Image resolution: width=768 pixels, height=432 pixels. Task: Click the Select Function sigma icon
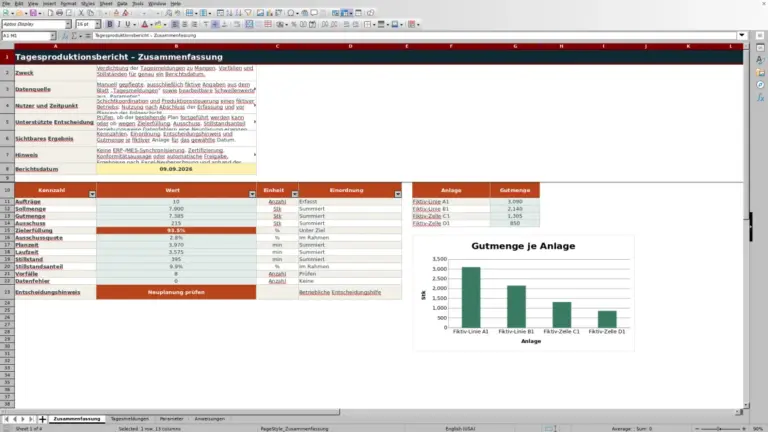coord(74,36)
